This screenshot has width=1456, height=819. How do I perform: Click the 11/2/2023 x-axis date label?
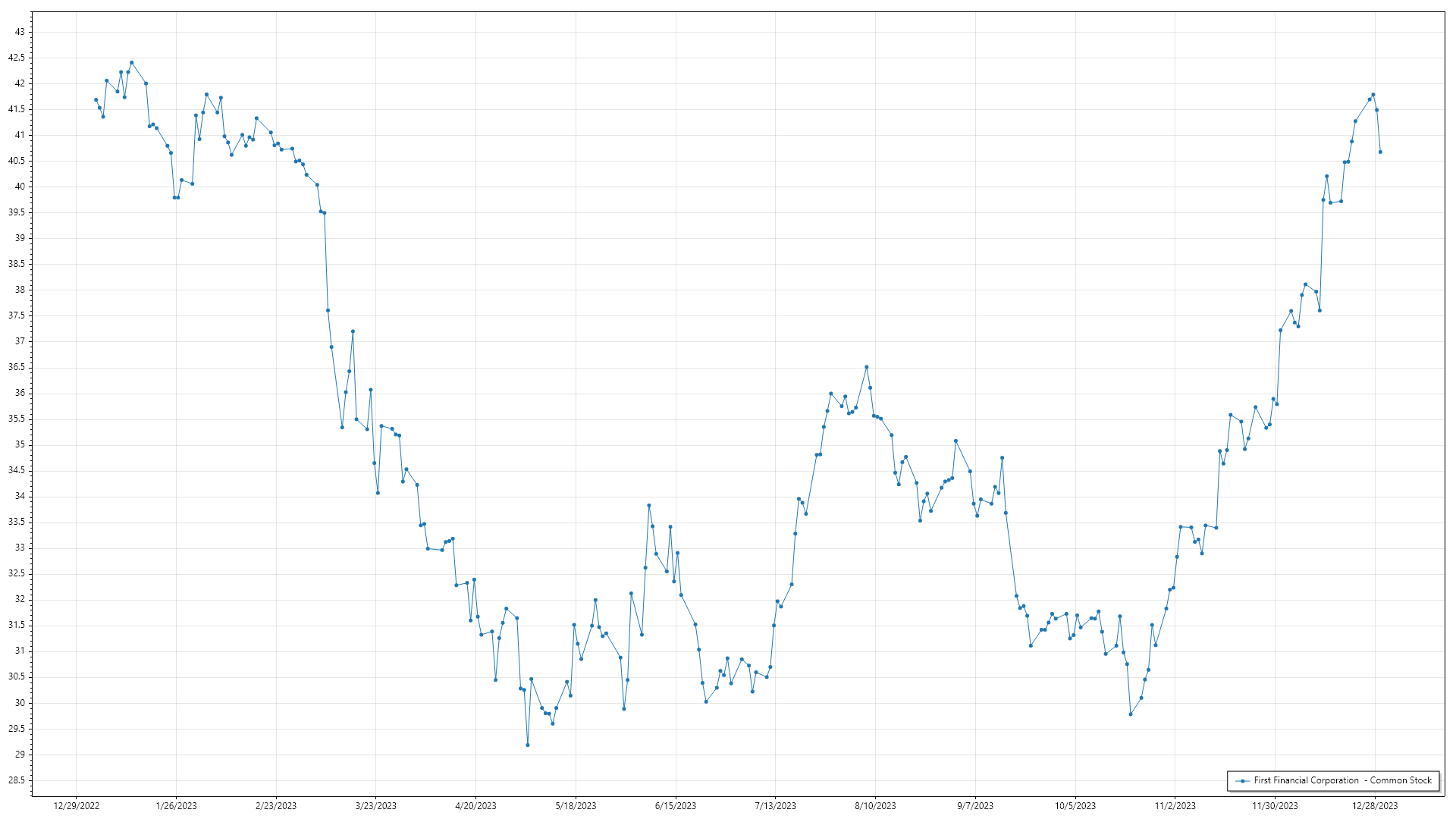coord(1175,806)
